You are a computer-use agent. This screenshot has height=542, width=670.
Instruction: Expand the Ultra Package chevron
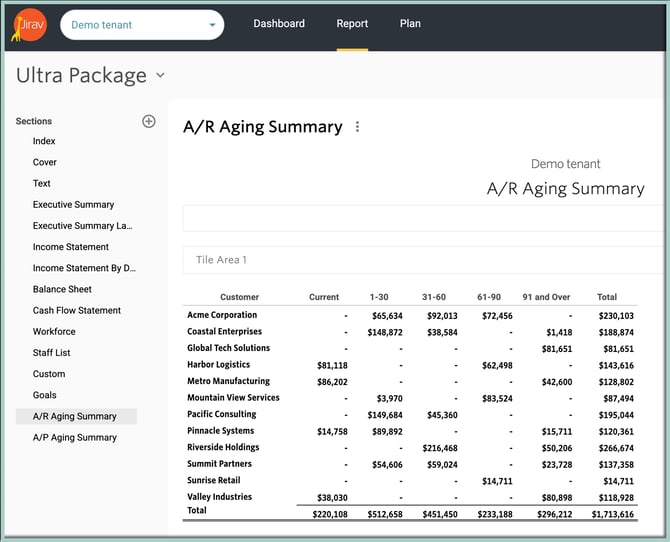[x=161, y=75]
